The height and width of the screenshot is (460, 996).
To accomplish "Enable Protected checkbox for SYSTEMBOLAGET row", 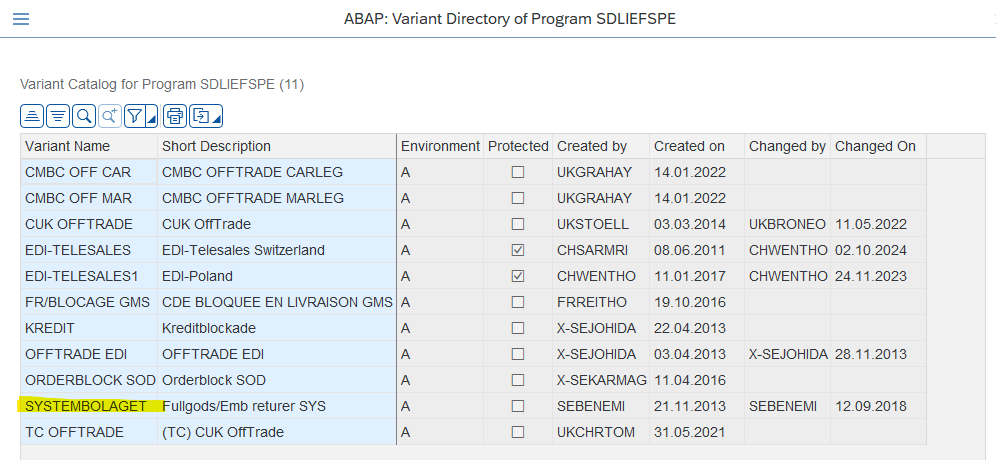I will [x=518, y=406].
